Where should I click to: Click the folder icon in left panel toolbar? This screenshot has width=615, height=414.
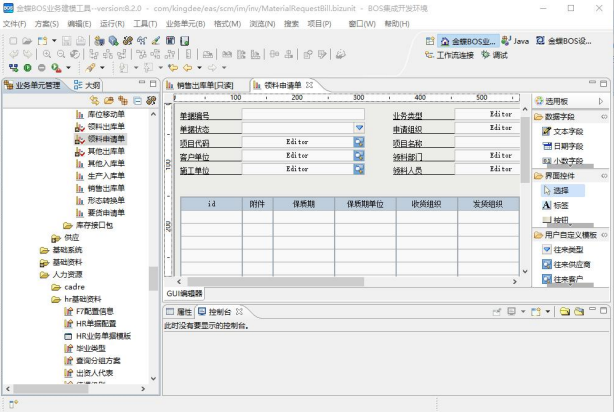pos(109,101)
